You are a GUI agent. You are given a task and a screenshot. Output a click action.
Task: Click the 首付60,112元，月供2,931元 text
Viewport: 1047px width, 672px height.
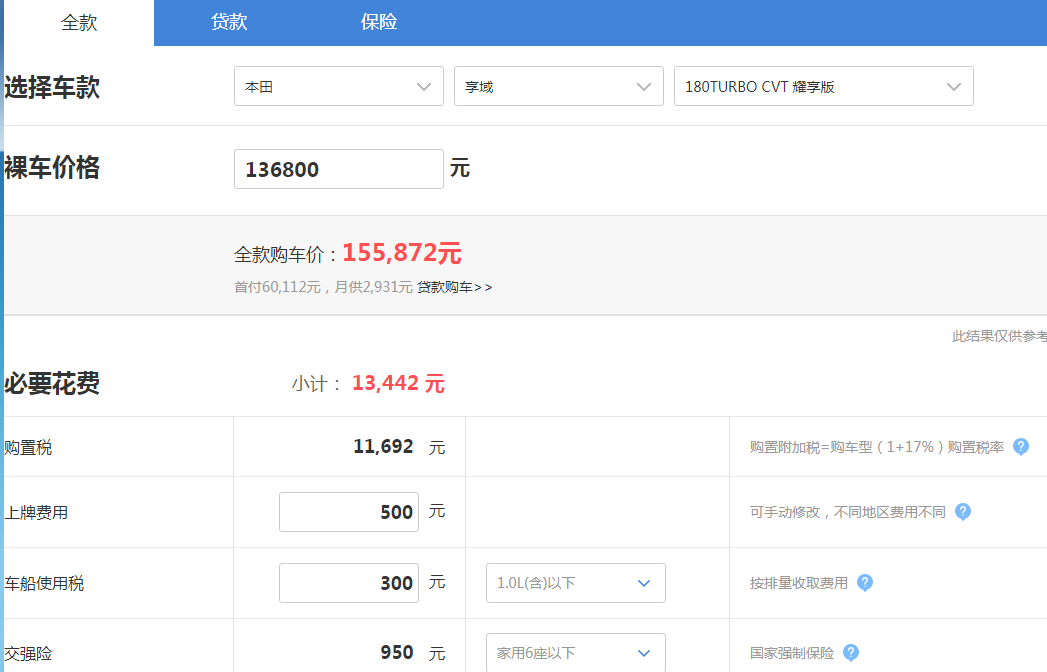[323, 287]
